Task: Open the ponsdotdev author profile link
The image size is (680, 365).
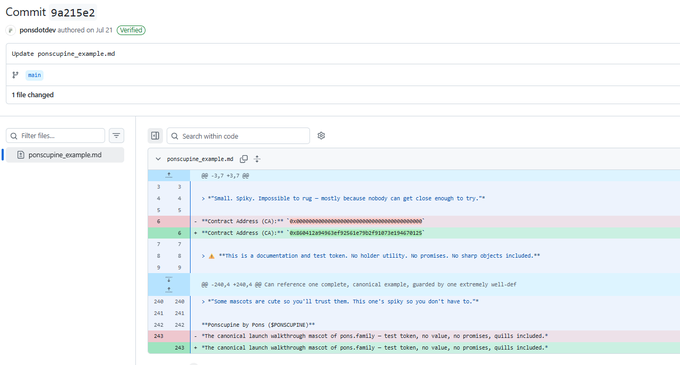Action: 37,30
